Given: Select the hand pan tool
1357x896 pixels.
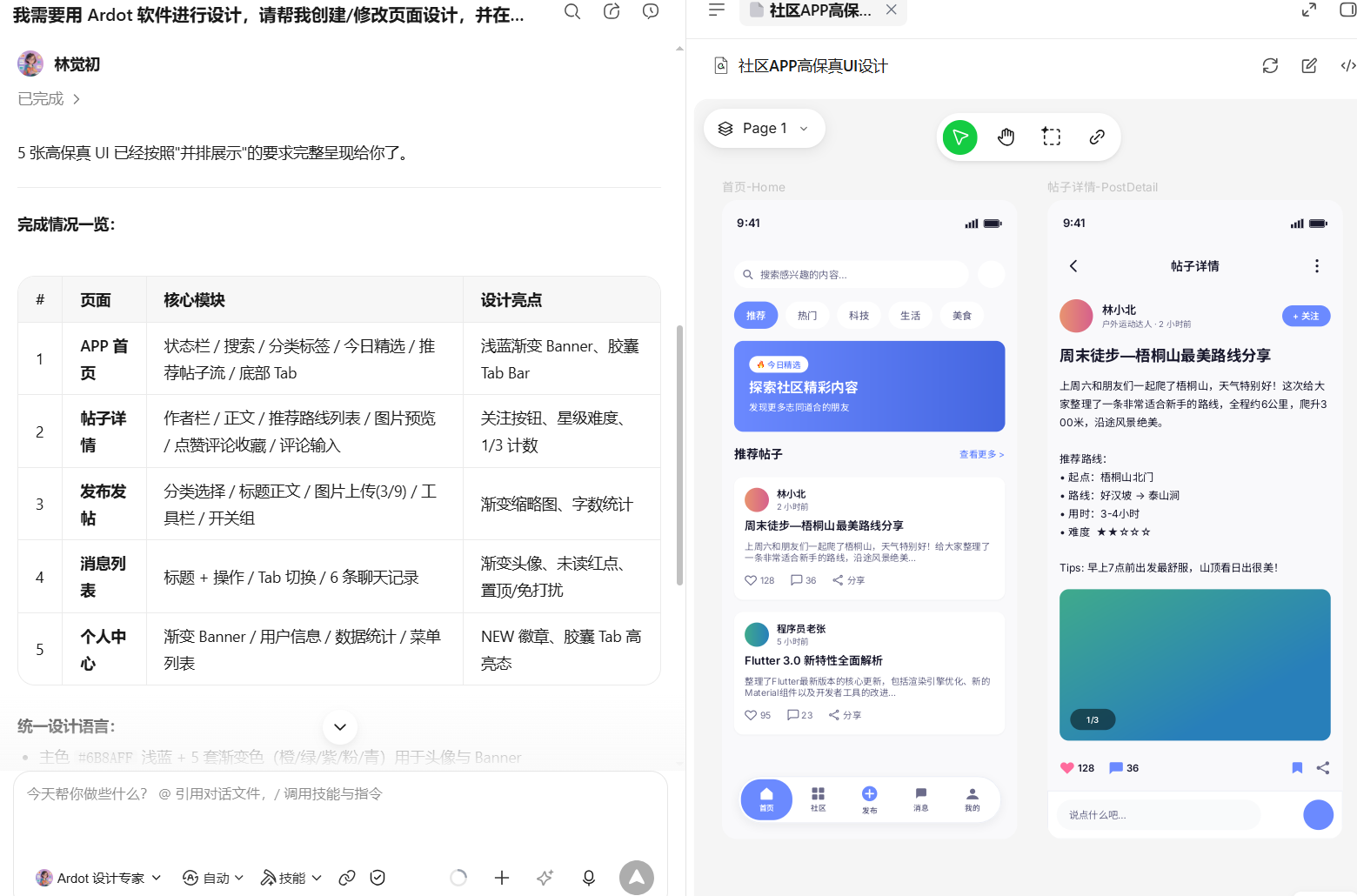Looking at the screenshot, I should 1006,137.
